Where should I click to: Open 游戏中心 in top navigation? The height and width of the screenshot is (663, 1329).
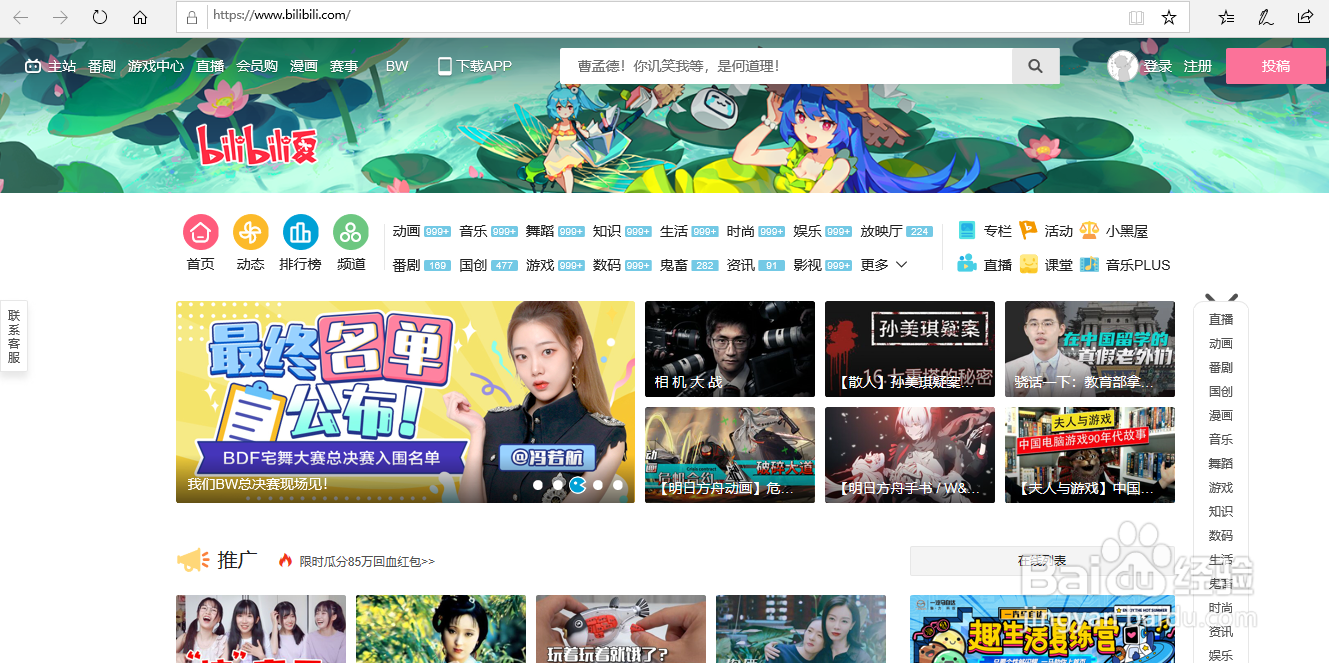click(156, 66)
